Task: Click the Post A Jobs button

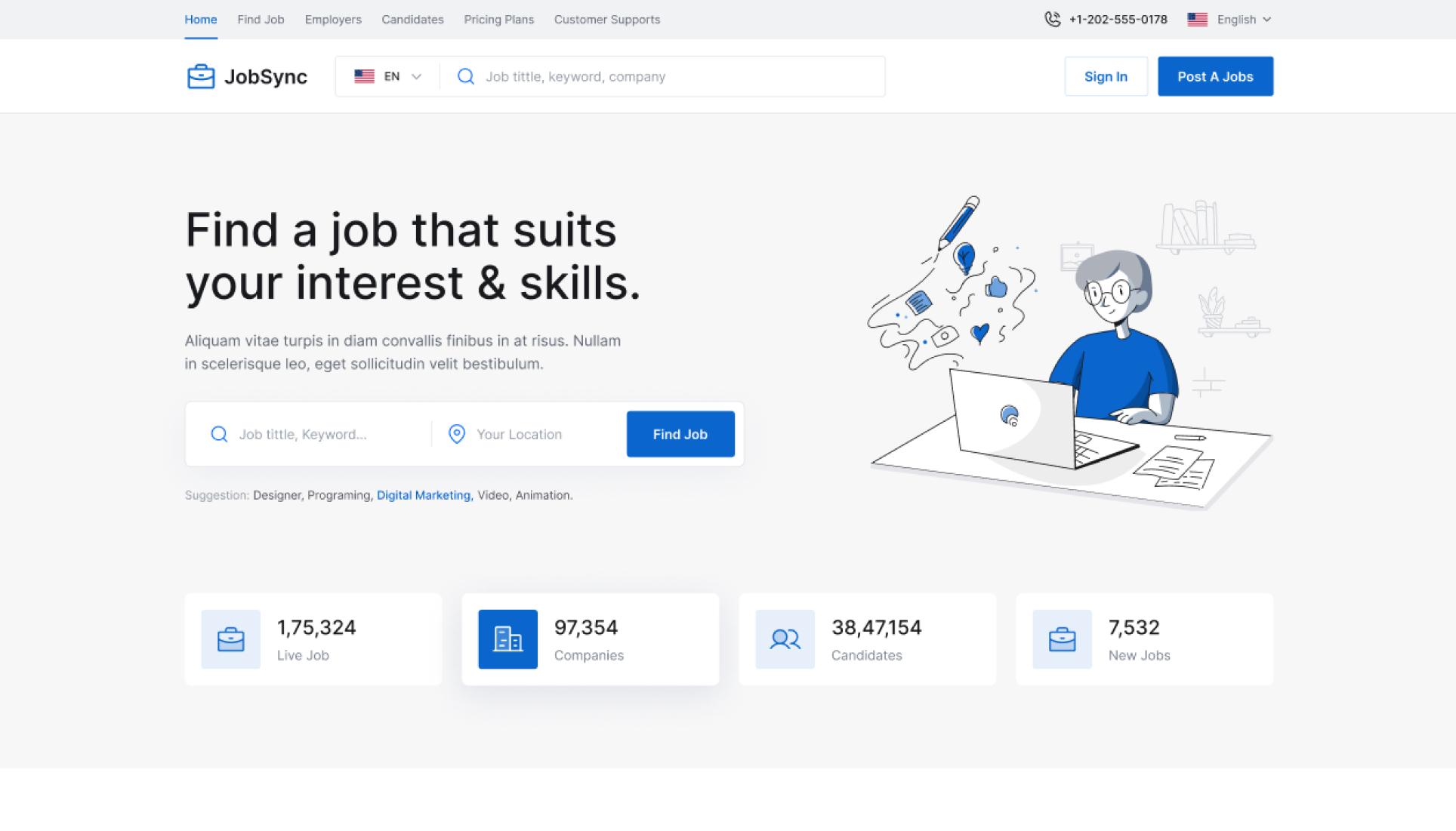Action: 1215,76
